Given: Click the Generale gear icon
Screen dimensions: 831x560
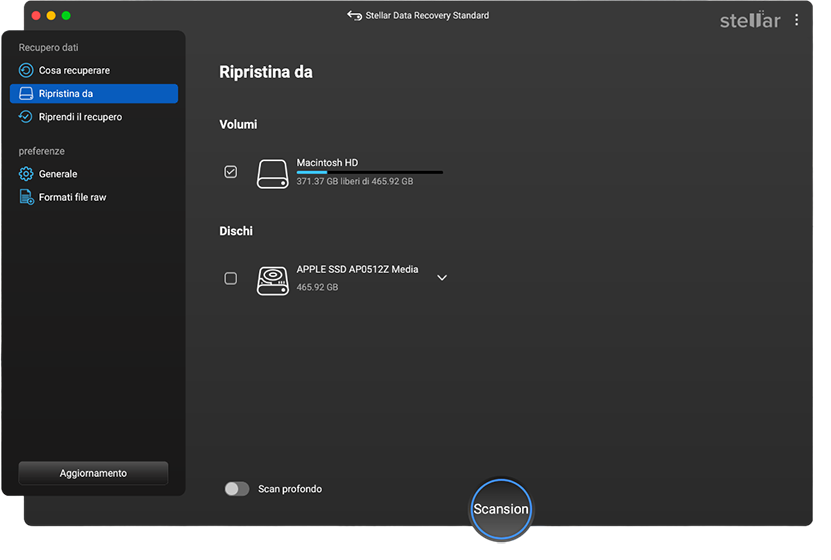Looking at the screenshot, I should coord(25,174).
